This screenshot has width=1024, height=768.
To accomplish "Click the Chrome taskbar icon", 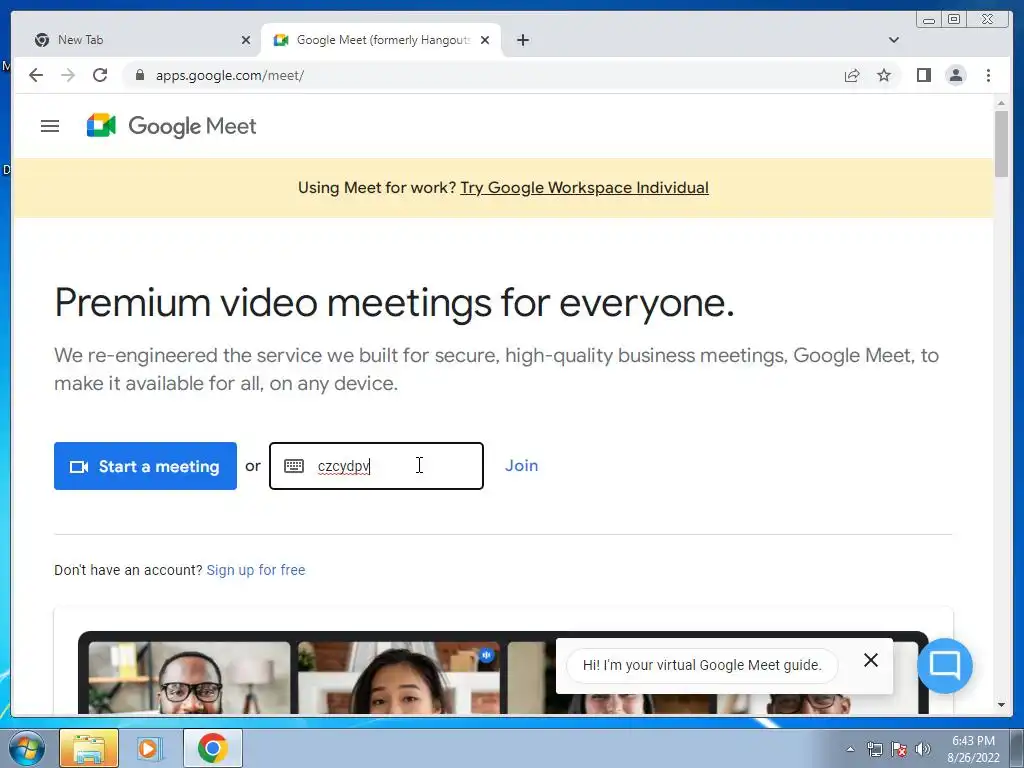I will pos(212,748).
